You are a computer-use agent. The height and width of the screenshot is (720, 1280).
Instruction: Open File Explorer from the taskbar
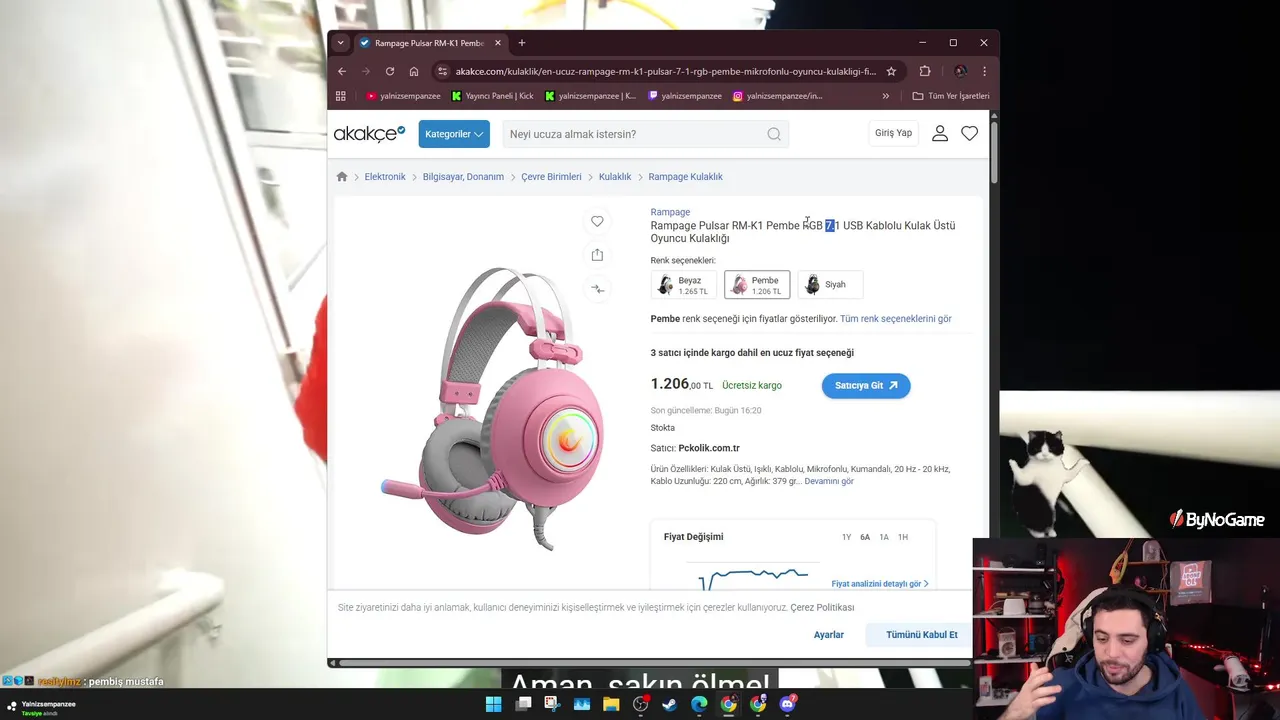pyautogui.click(x=611, y=704)
